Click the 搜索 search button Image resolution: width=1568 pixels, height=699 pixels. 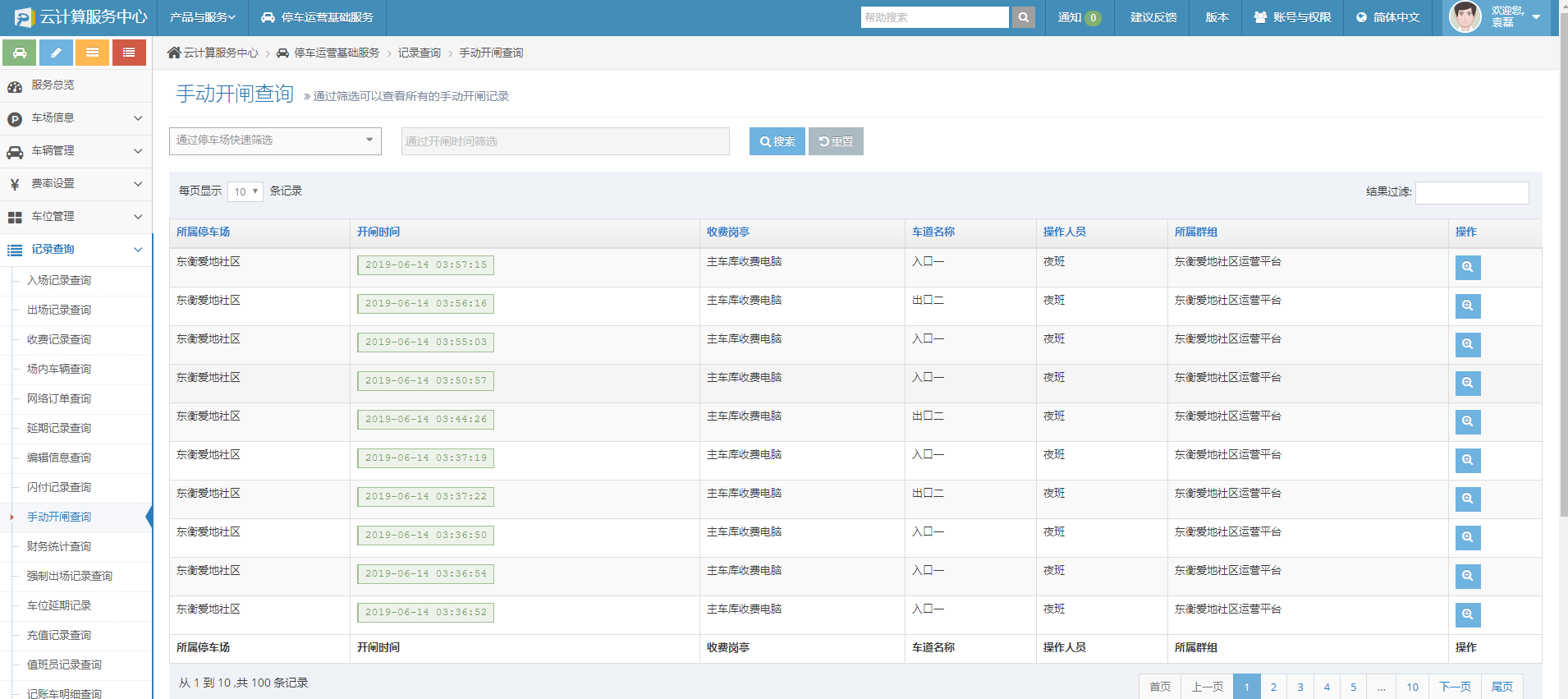[x=777, y=141]
